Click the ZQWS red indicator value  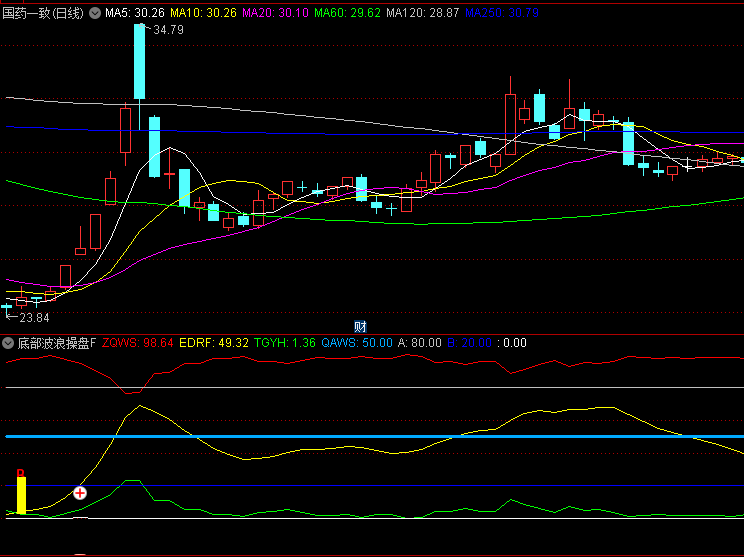coord(138,343)
